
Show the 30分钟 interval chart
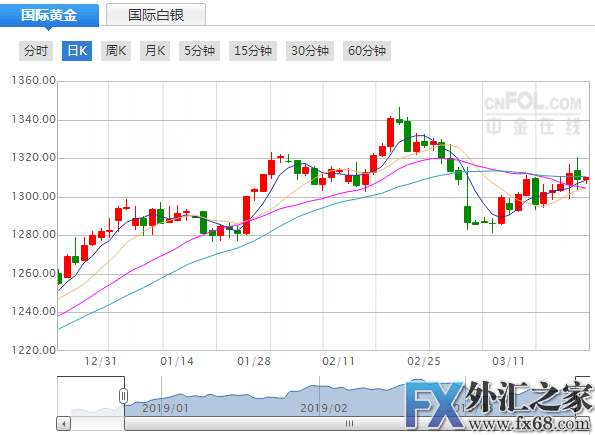pyautogui.click(x=310, y=51)
